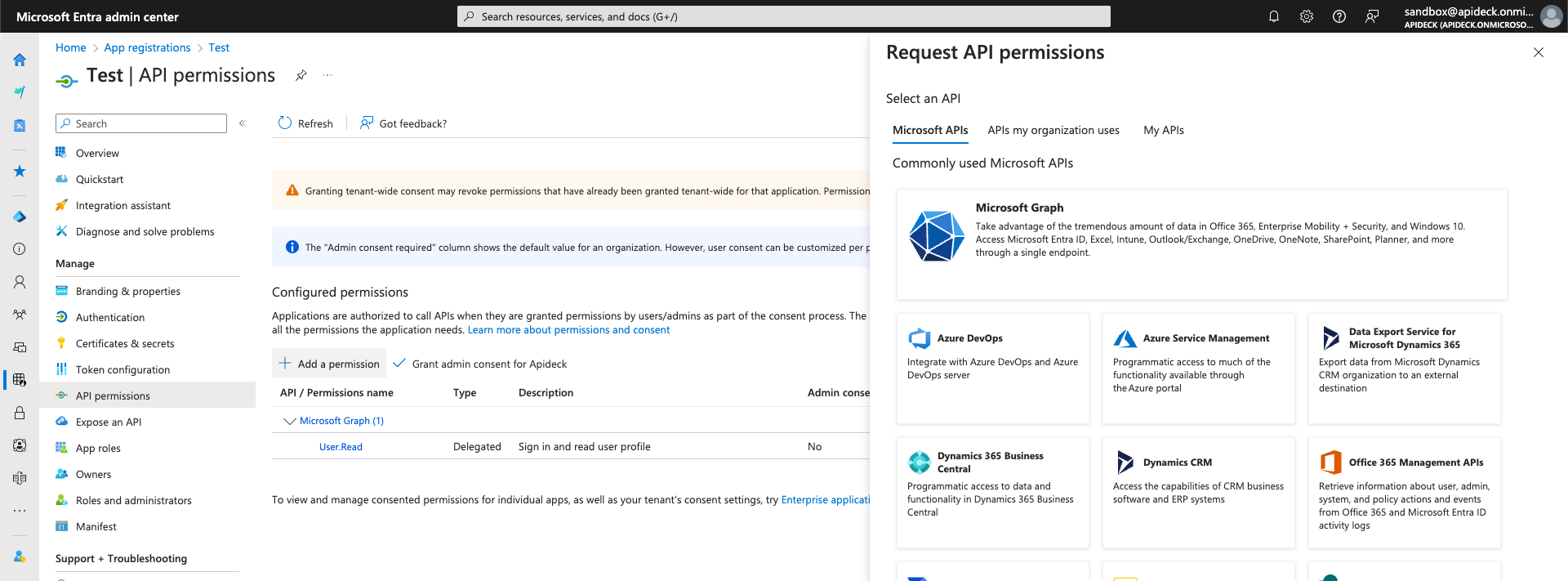Click Got feedback? button
This screenshot has height=581, width=1568.
point(403,123)
